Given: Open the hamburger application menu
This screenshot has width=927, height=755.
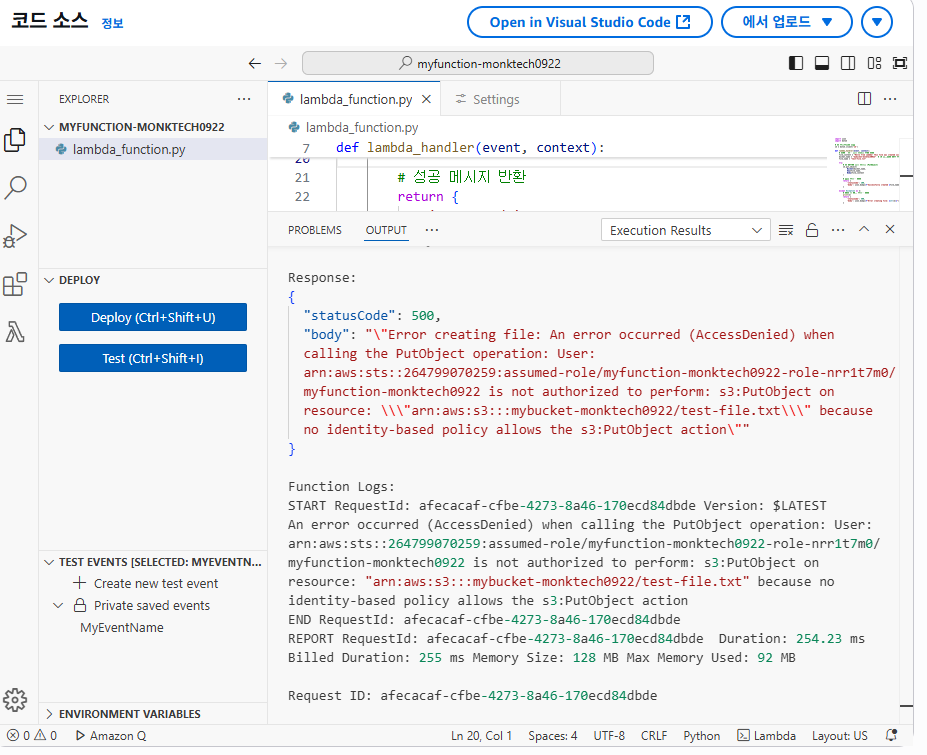Looking at the screenshot, I should click(x=15, y=99).
